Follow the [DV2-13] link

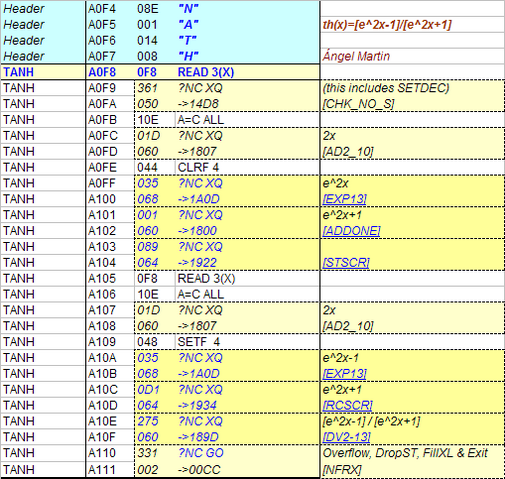346,437
